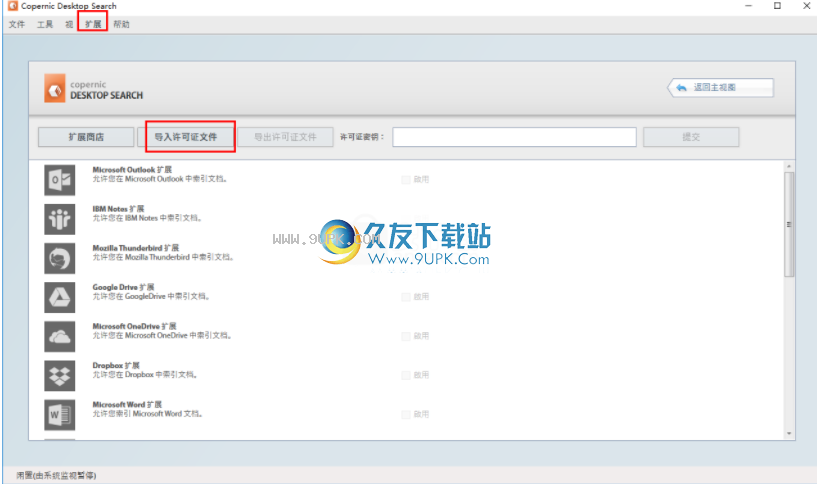
Task: Click the Dropbox extension icon
Action: click(59, 376)
